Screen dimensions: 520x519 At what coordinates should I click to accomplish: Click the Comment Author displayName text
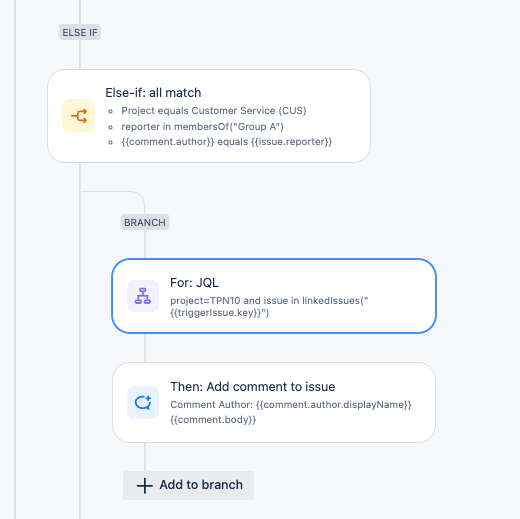[291, 405]
